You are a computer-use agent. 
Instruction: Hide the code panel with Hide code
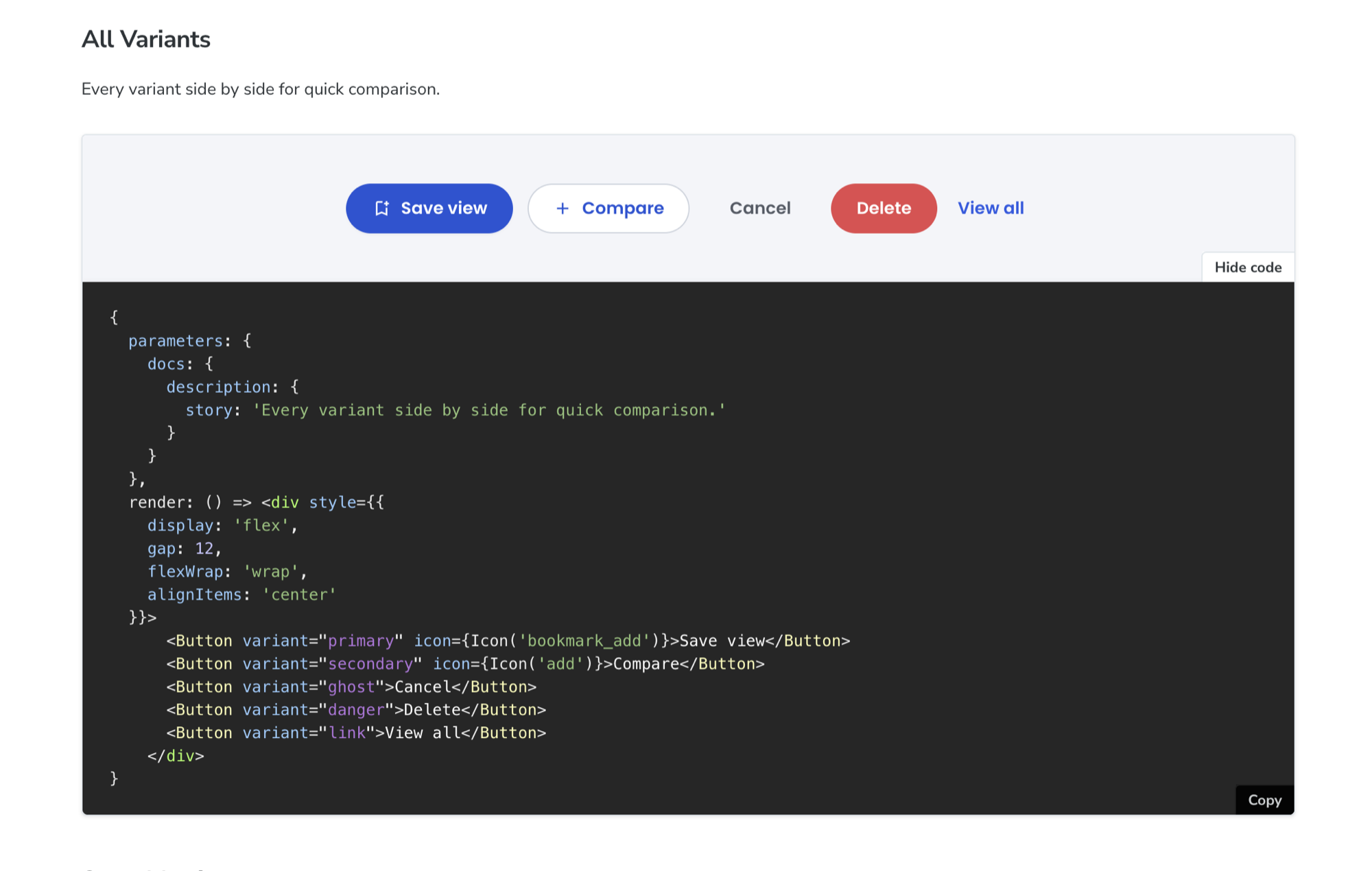1248,267
